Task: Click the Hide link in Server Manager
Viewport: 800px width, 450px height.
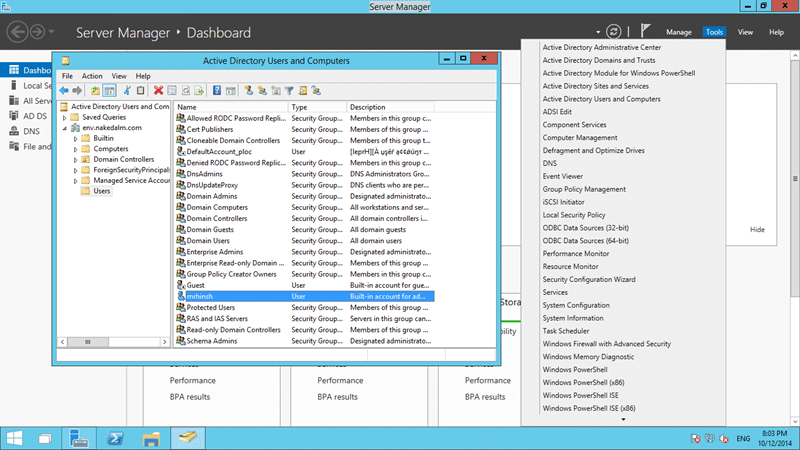Action: (757, 230)
